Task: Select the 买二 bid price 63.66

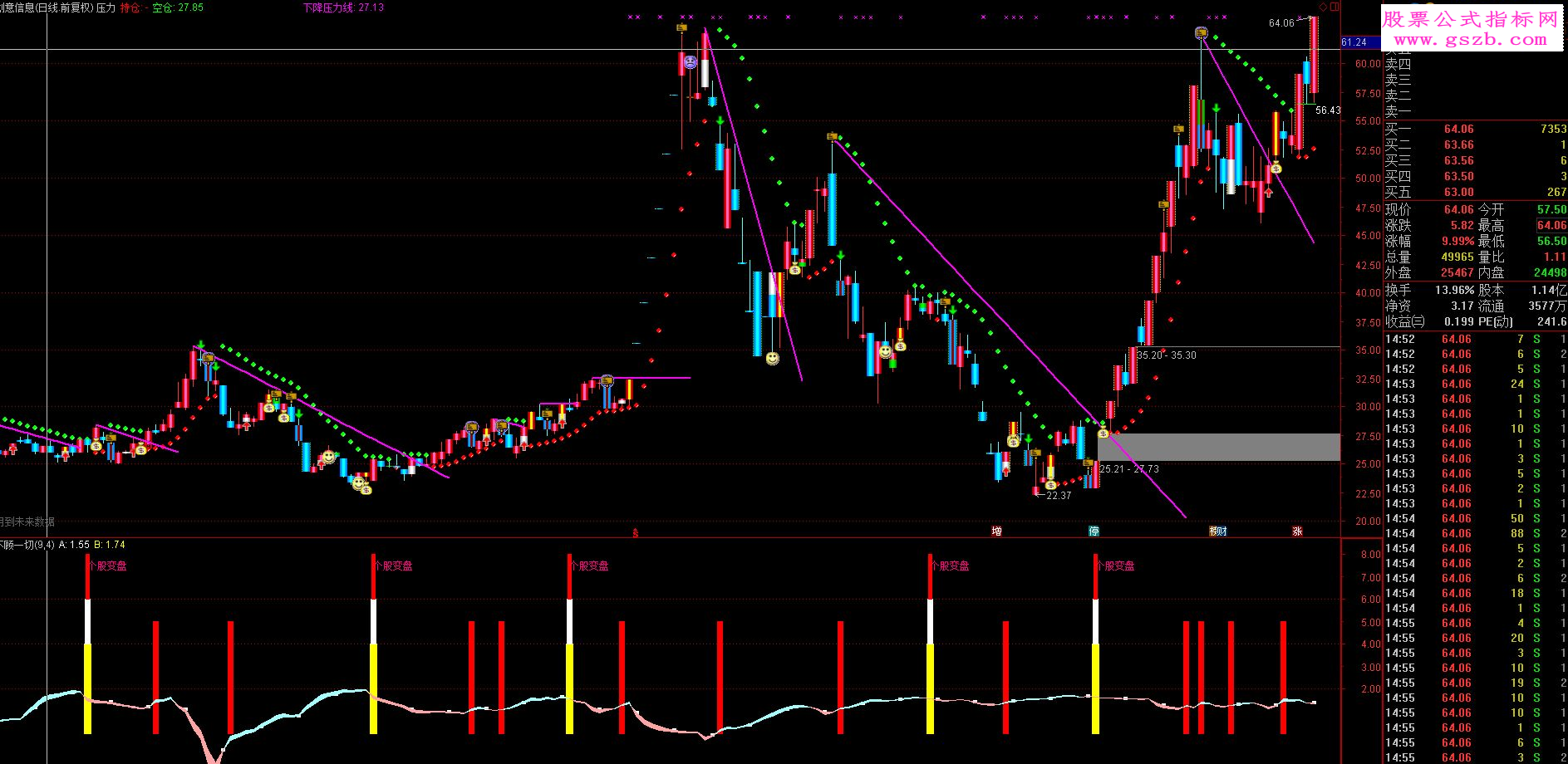Action: tap(1458, 144)
